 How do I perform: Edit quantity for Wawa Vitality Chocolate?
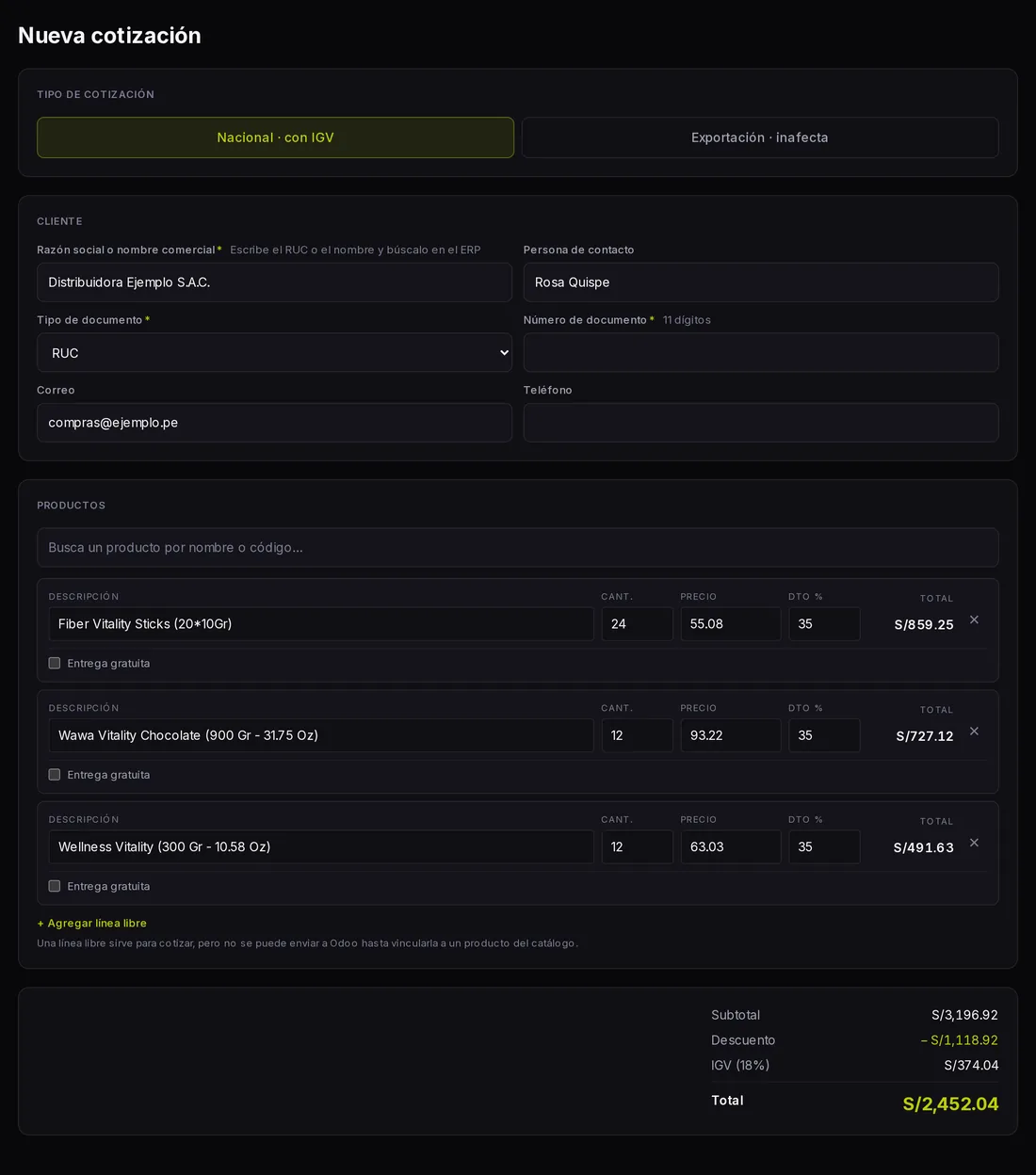pos(638,735)
